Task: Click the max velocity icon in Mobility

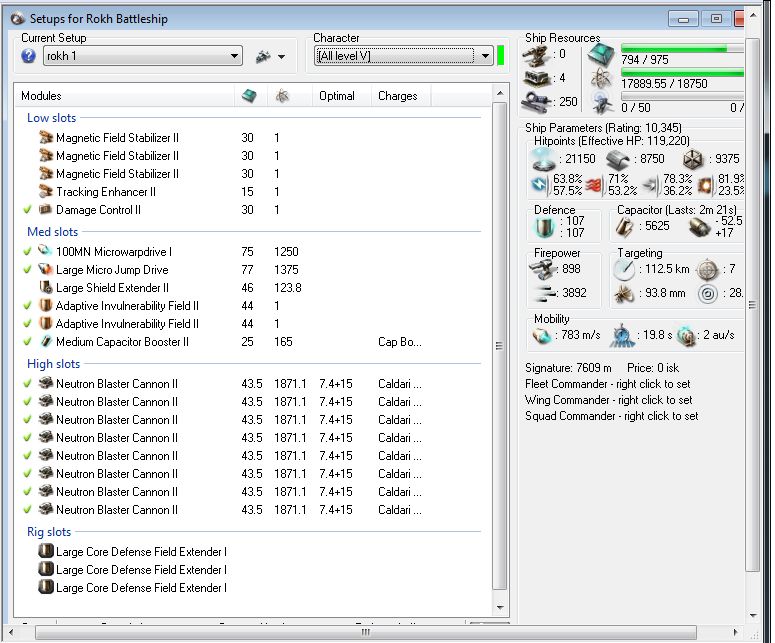Action: [x=543, y=336]
